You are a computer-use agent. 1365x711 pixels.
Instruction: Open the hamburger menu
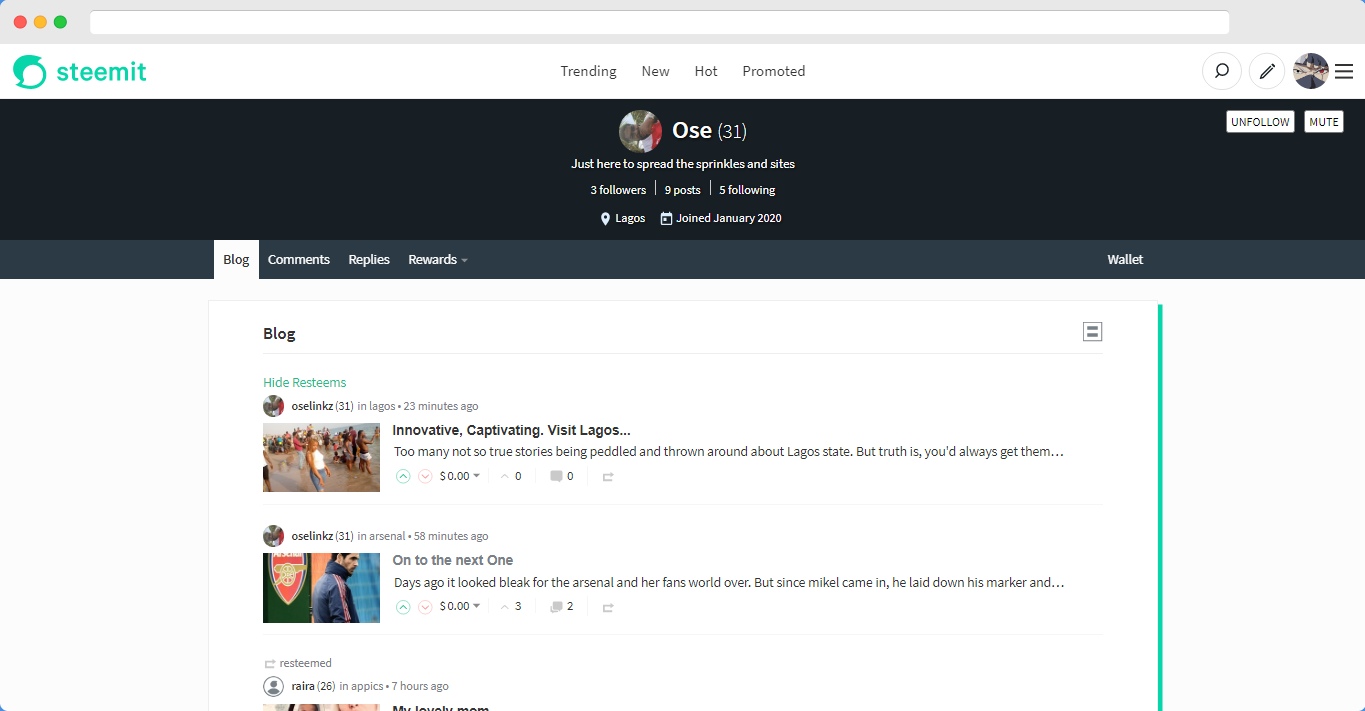[1344, 71]
